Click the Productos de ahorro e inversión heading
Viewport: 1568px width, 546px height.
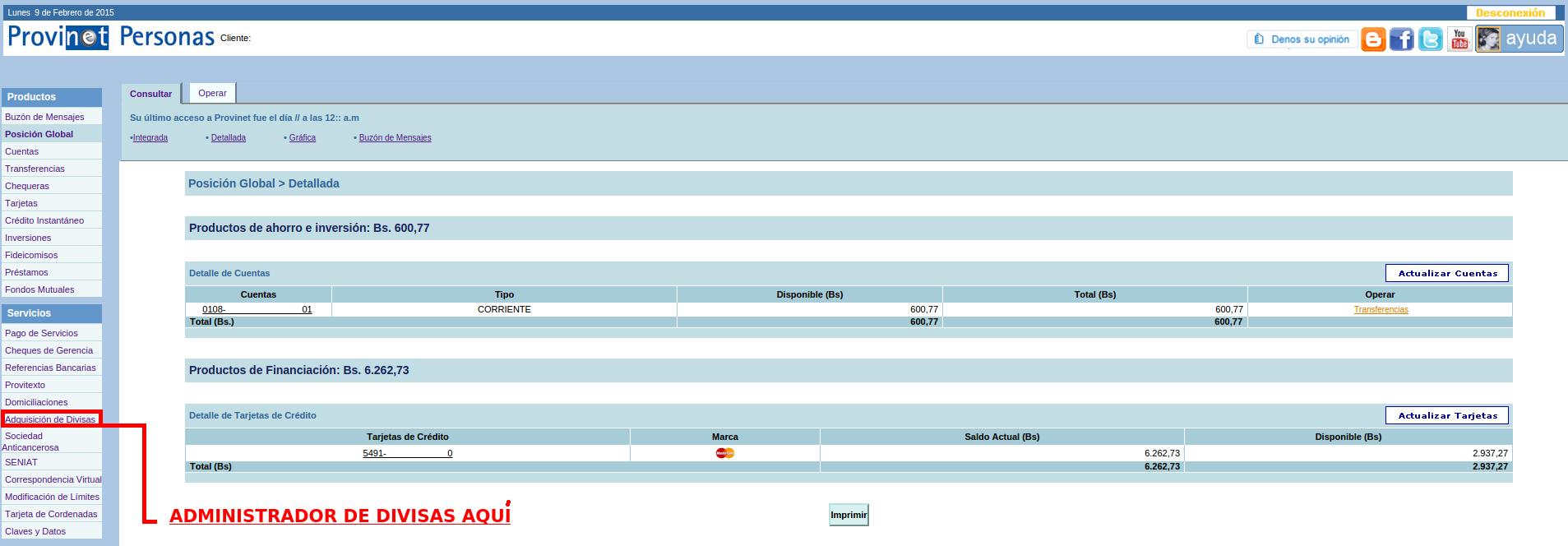click(x=309, y=228)
